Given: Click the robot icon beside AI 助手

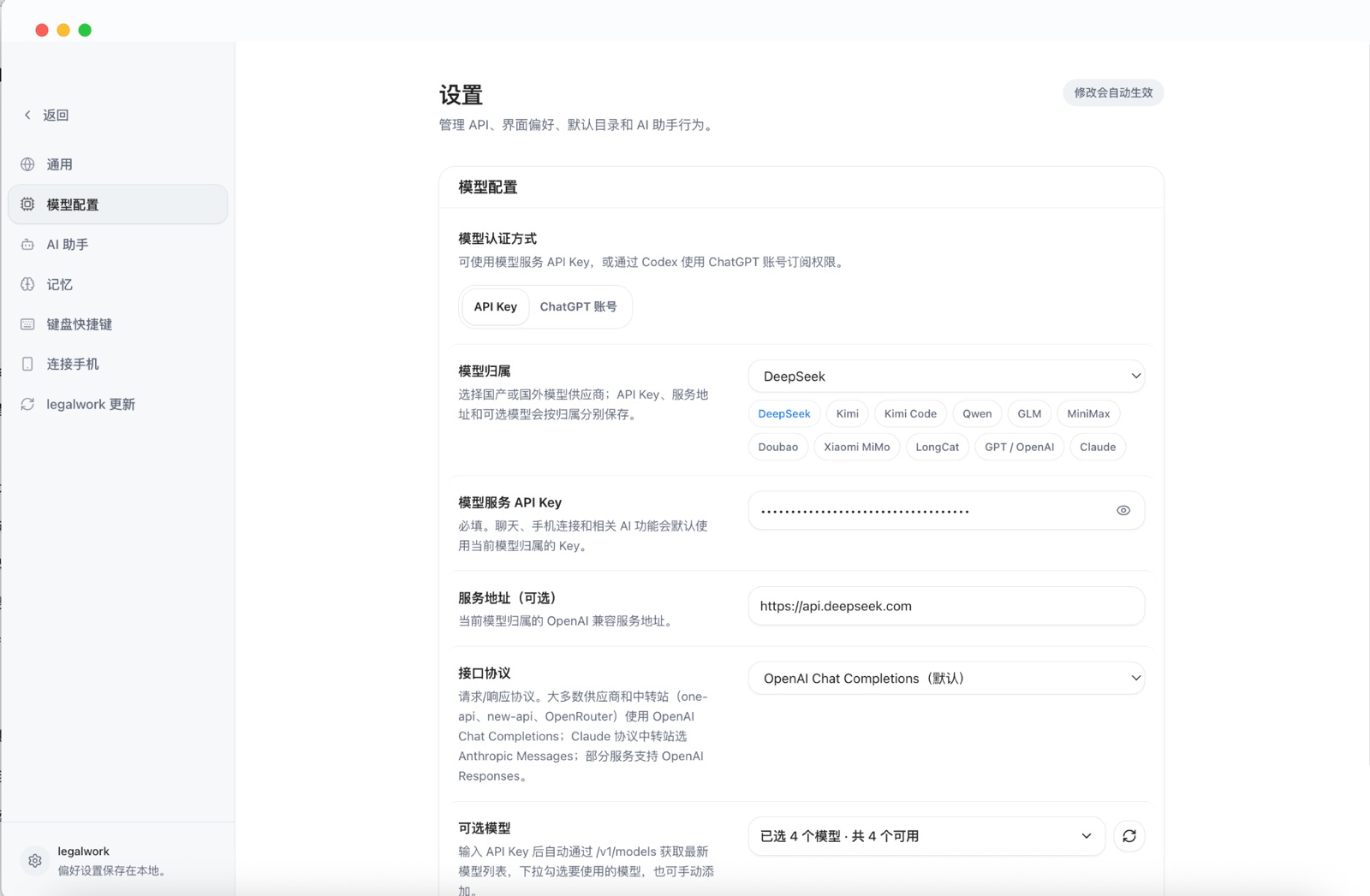Looking at the screenshot, I should coord(27,245).
